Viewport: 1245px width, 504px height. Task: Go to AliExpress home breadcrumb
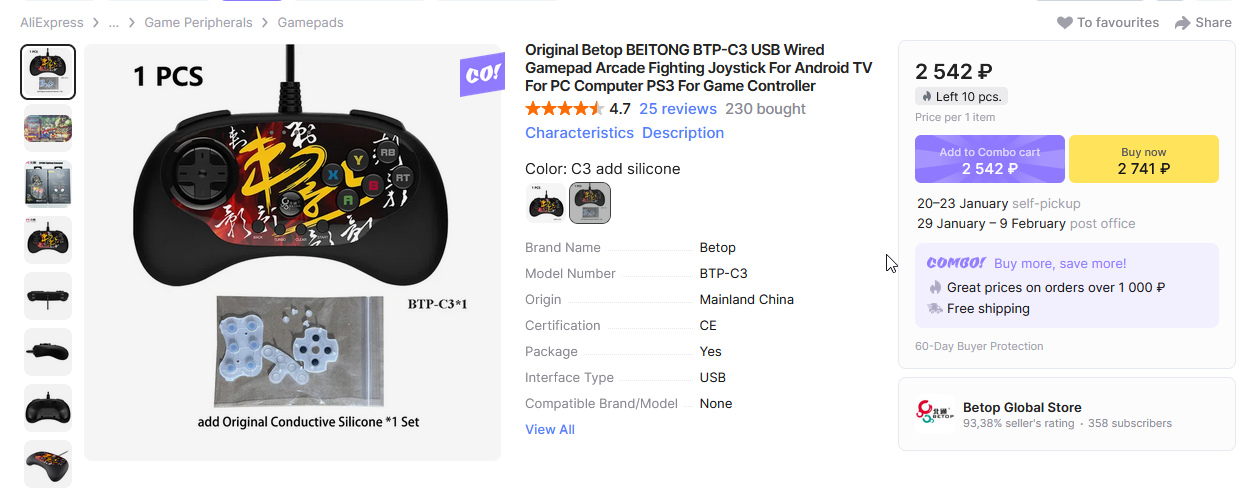tap(52, 23)
